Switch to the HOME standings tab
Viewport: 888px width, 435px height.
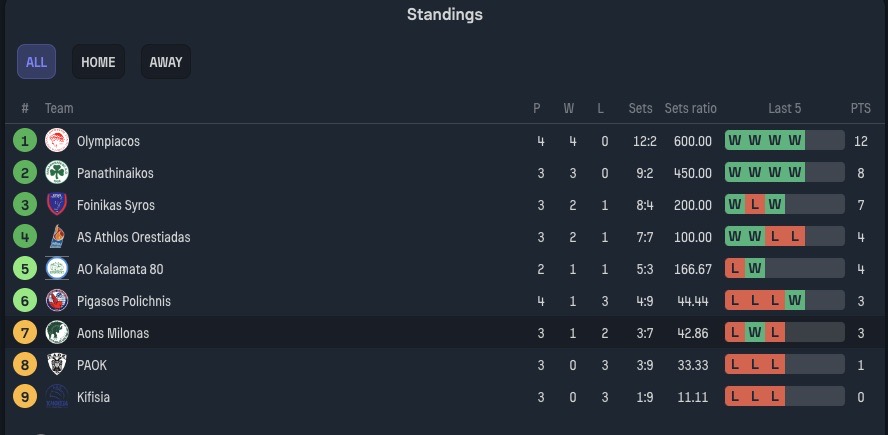[99, 62]
